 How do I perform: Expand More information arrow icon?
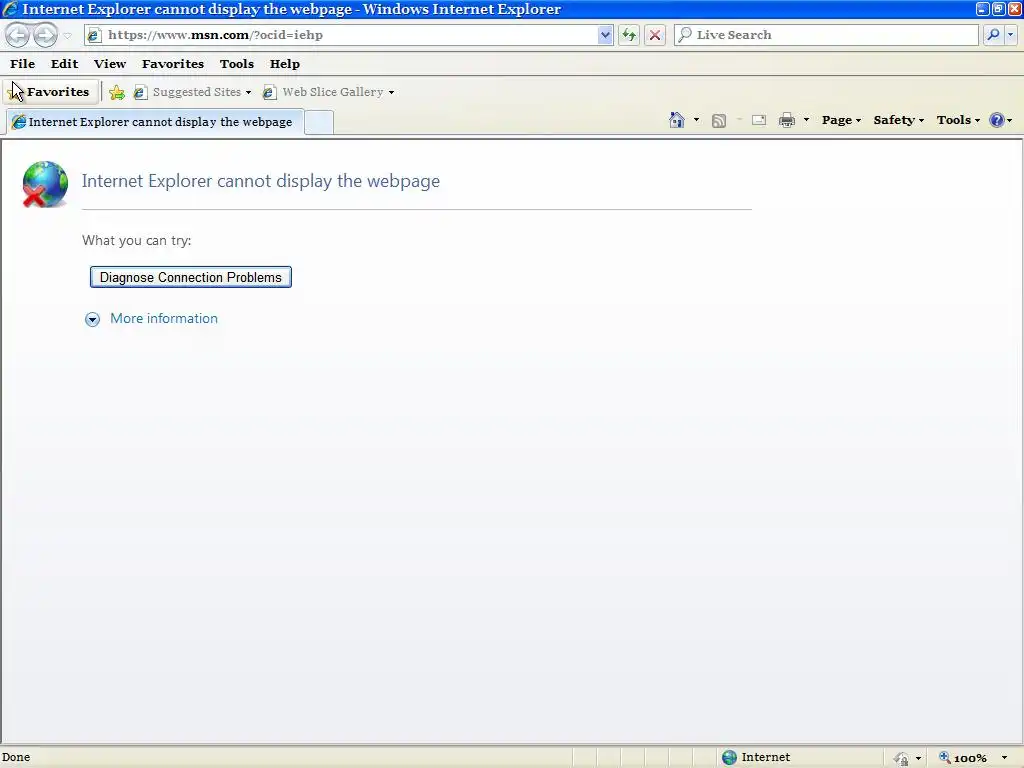(92, 319)
